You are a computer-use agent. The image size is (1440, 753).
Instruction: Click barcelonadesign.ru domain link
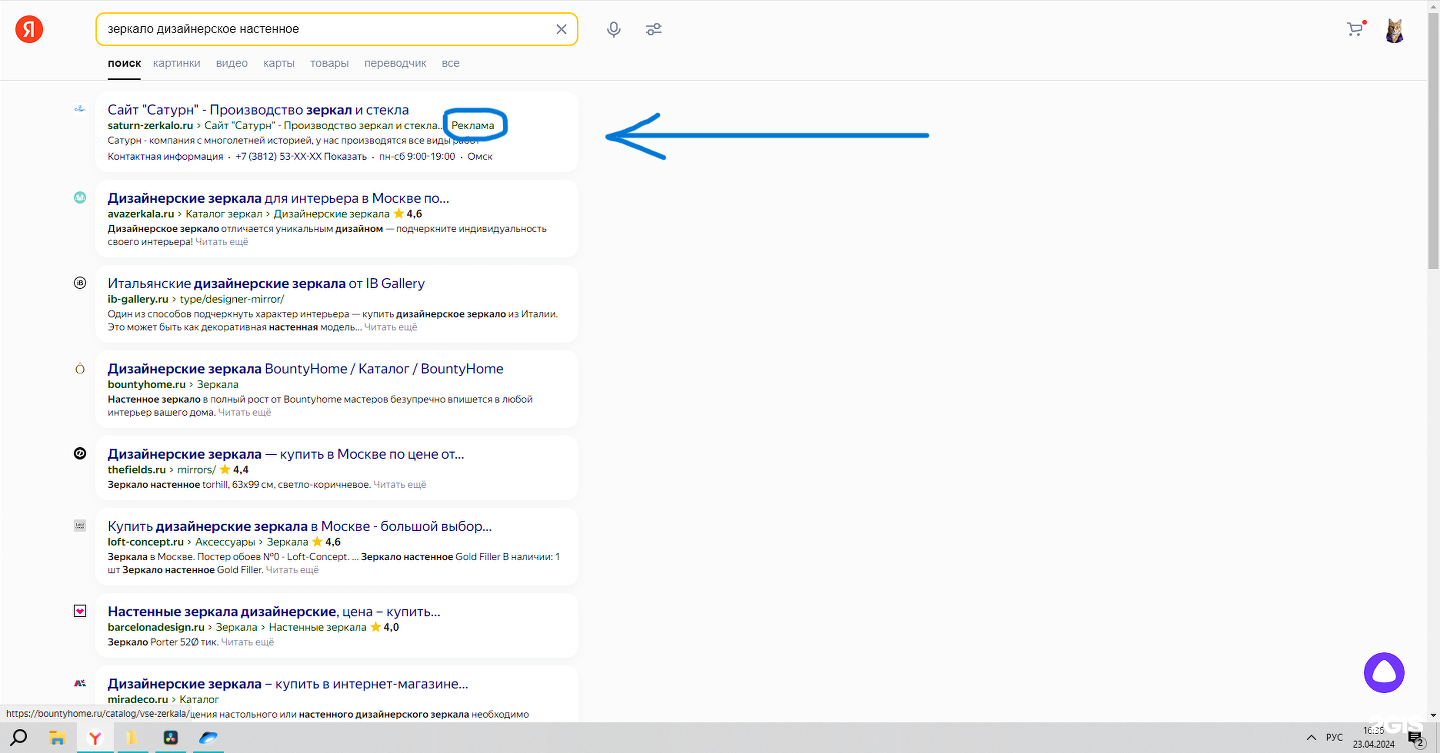(157, 627)
